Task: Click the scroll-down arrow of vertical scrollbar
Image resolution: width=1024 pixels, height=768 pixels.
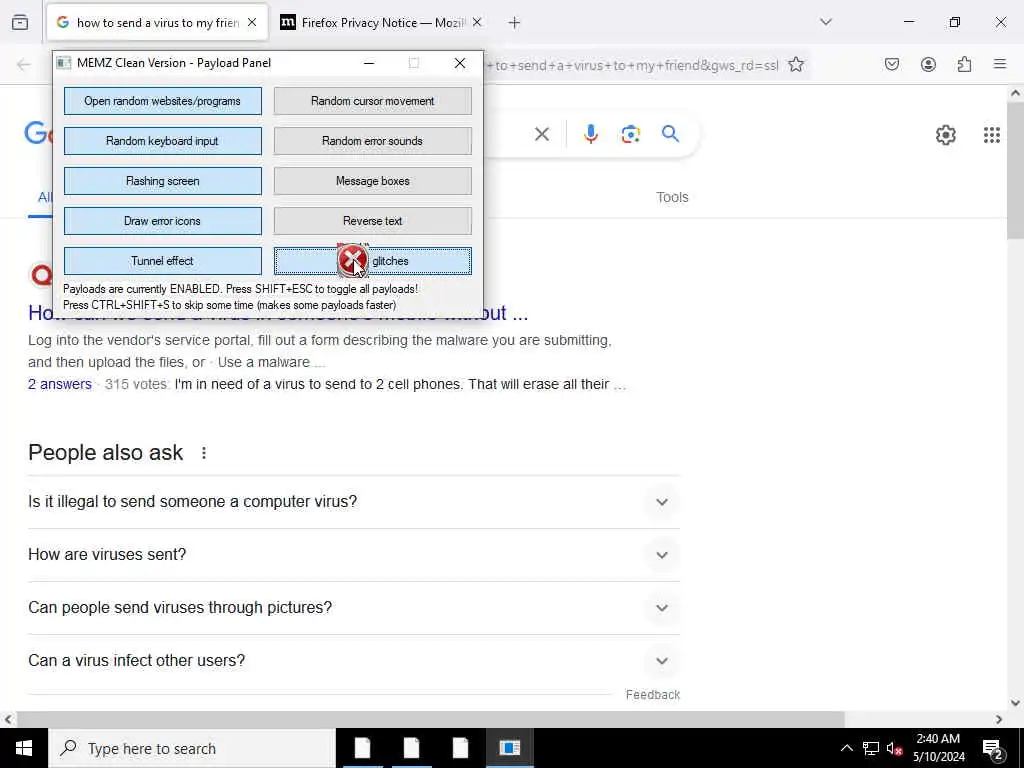Action: coord(1016,703)
